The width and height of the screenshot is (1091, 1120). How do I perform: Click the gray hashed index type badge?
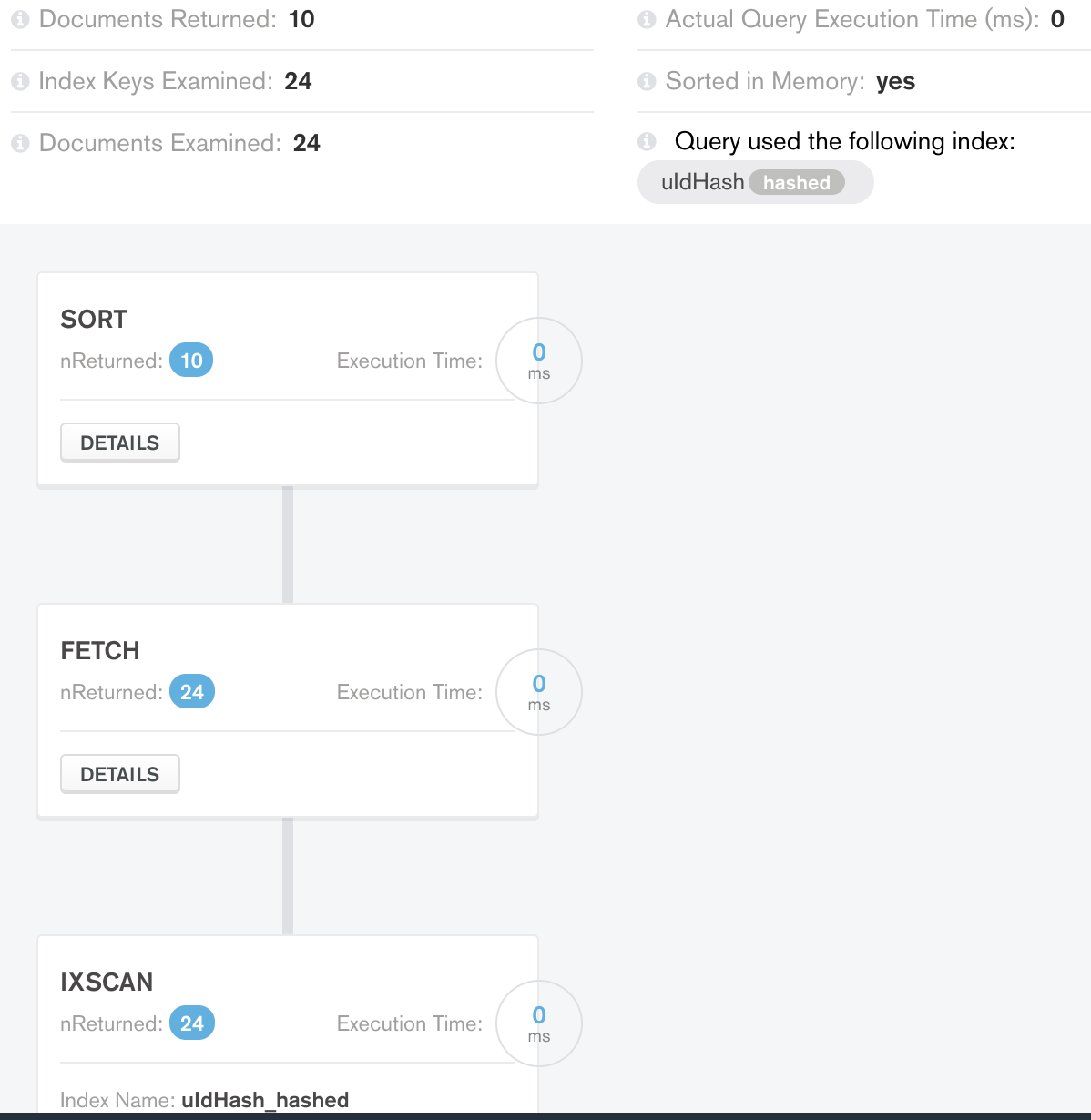coord(797,183)
